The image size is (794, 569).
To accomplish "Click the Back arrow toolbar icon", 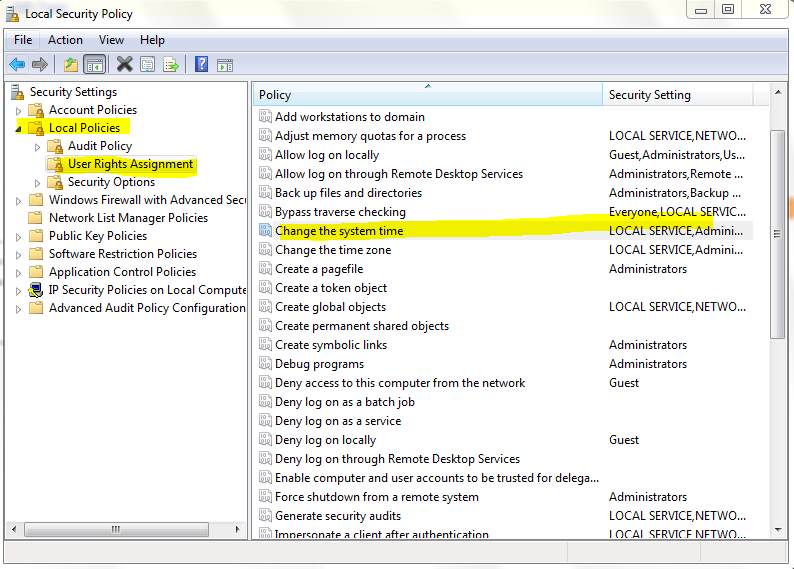I will [x=17, y=65].
